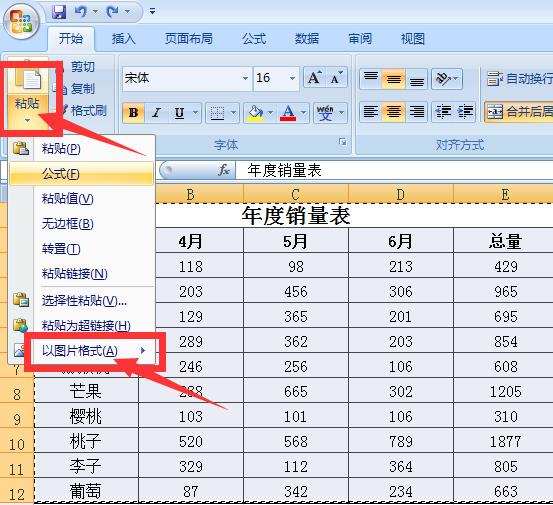
Task: Align text to top
Action: coord(371,78)
